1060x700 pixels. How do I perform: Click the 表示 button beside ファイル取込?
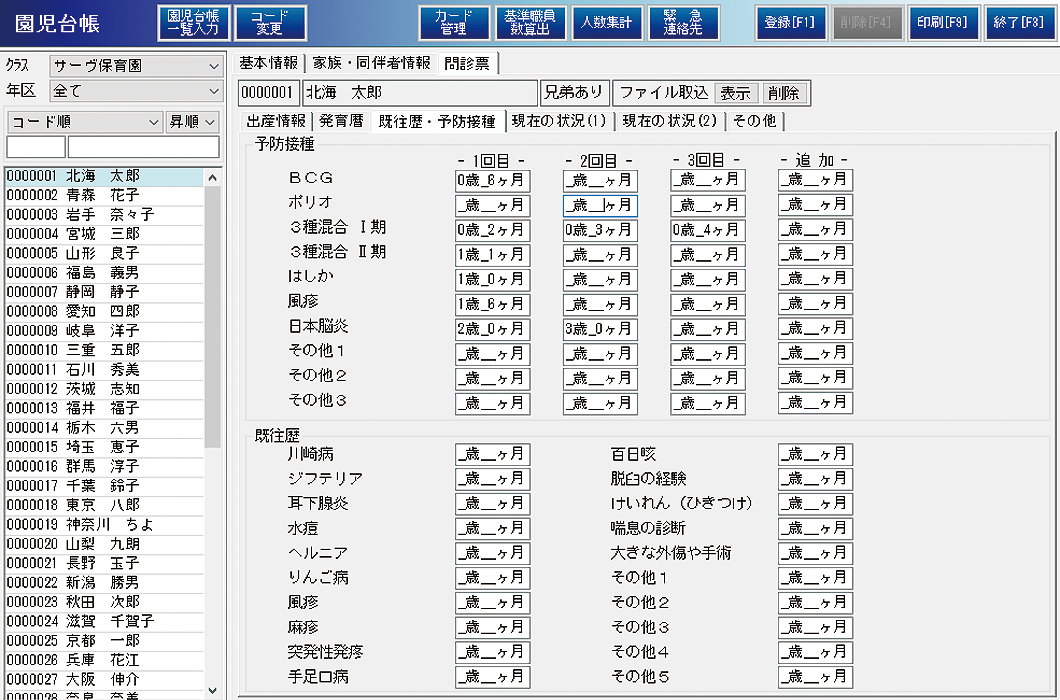coord(735,93)
